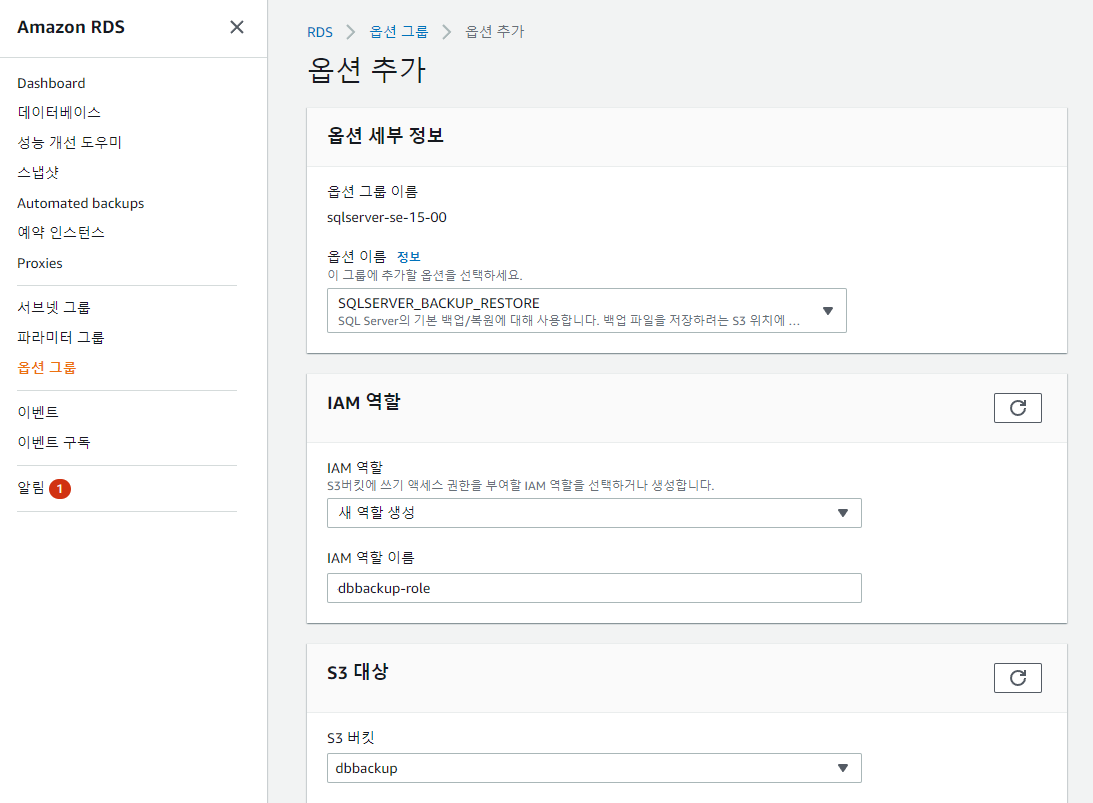Go to Dashboard in the sidebar
The image size is (1093, 803).
coord(51,83)
